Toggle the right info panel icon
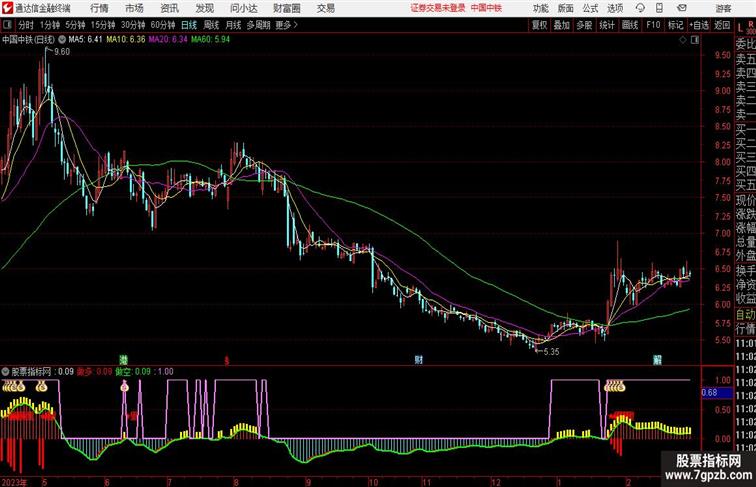Viewport: 756px width, 487px height. [x=695, y=40]
